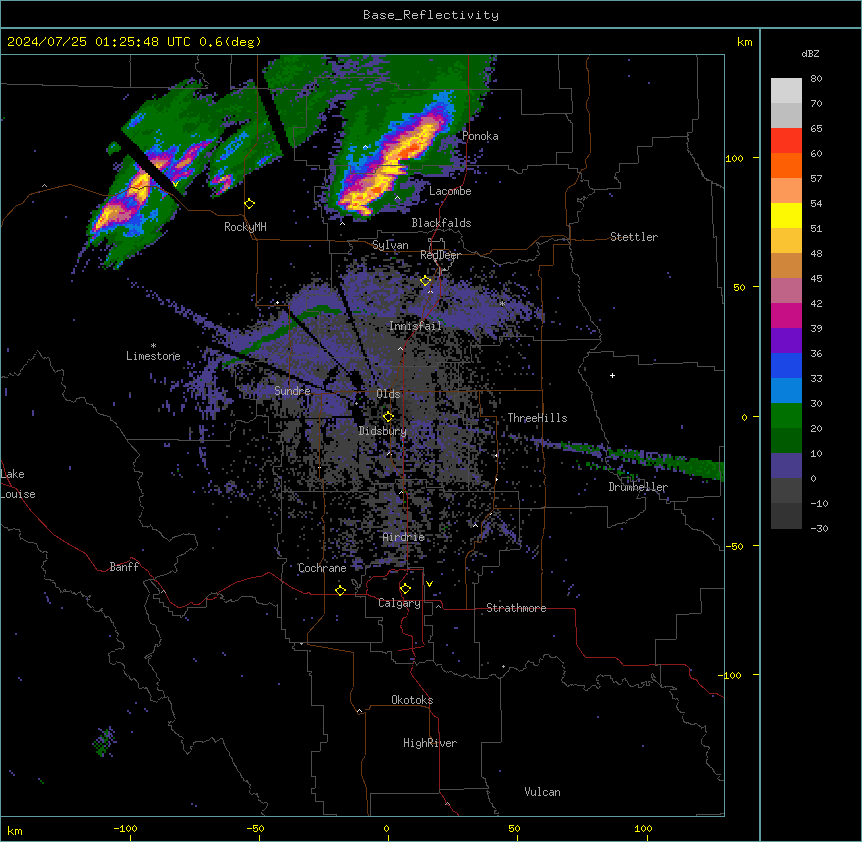The height and width of the screenshot is (842, 862).
Task: Click the yellow diamond marker beside RockyMH
Action: [250, 204]
